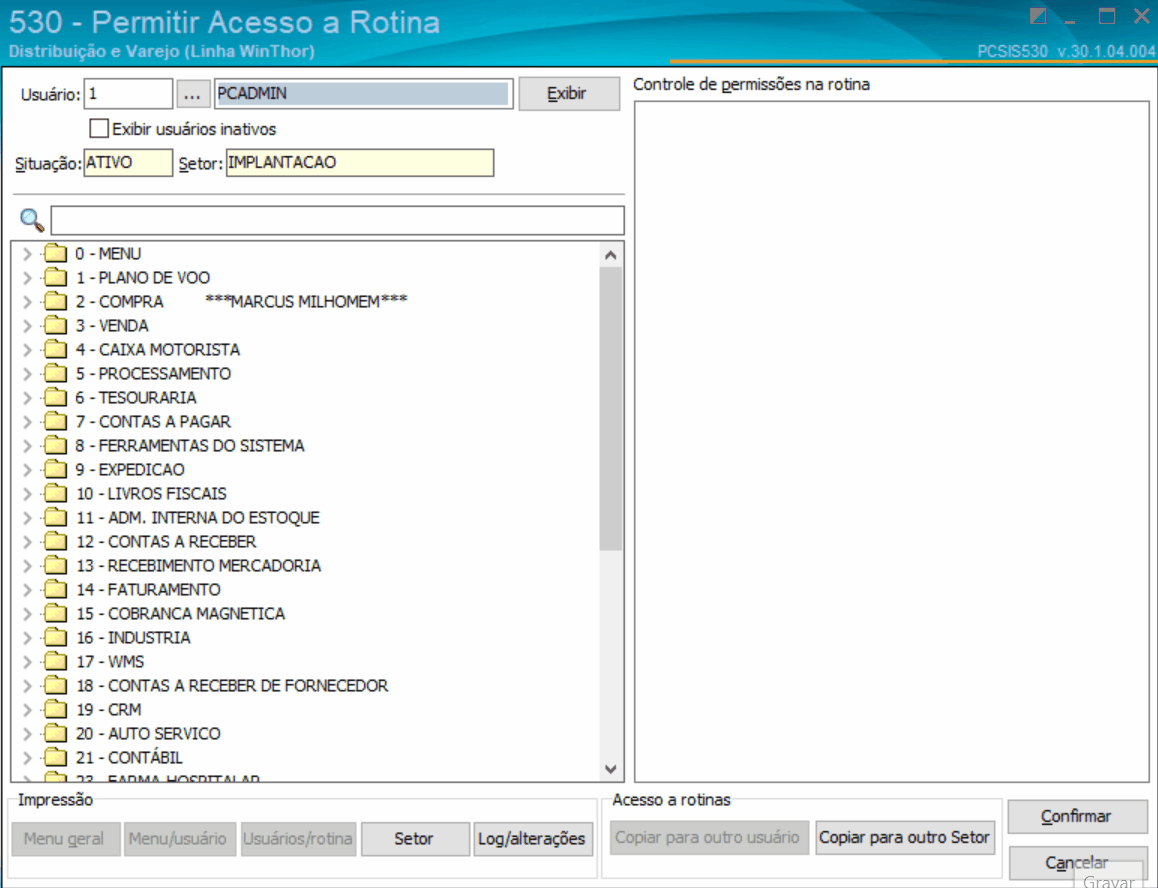Expand 11 - ADM. INTERNA DO ESTOQUE node

click(x=27, y=518)
